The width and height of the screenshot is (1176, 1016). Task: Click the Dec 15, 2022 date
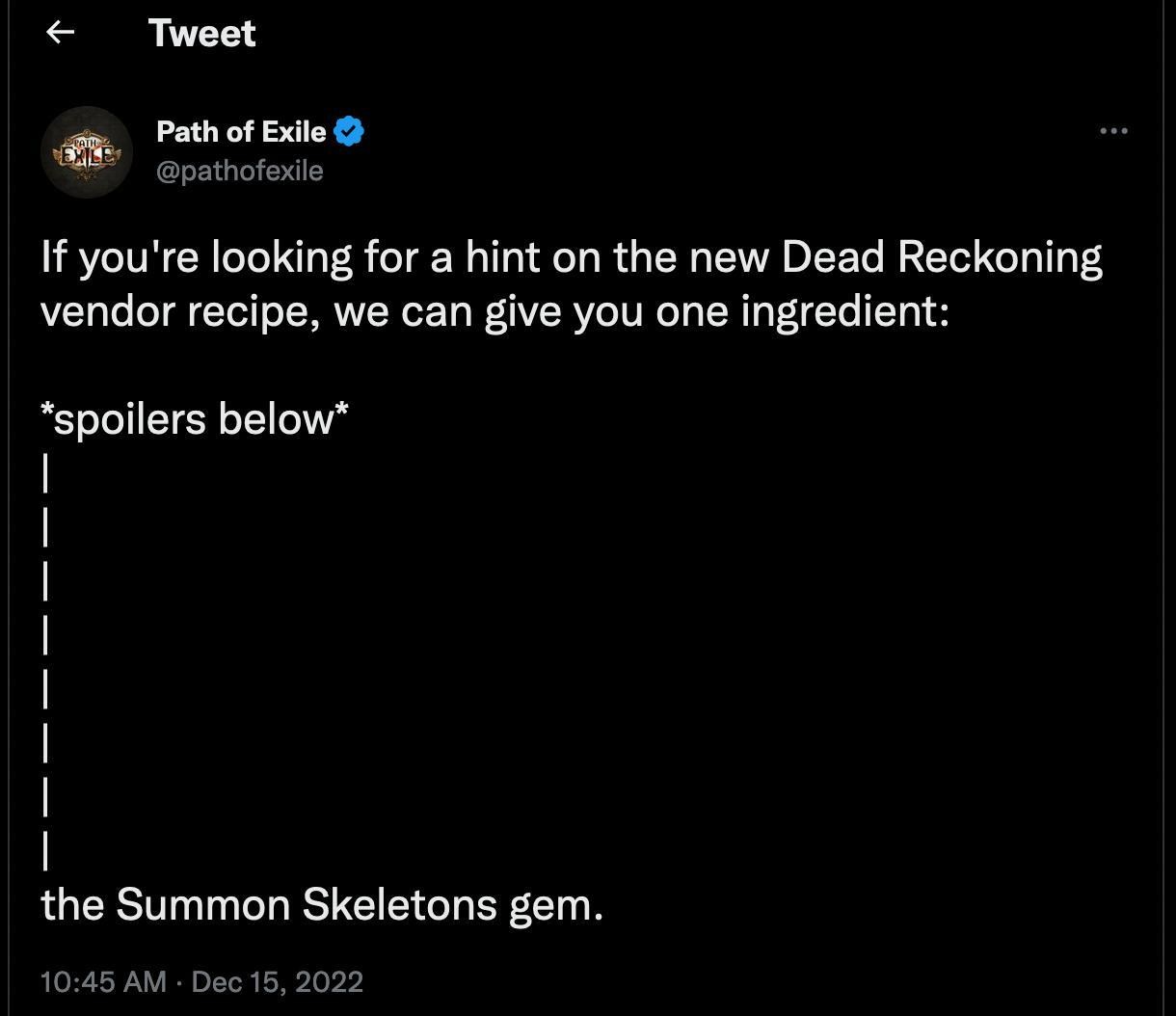pos(278,982)
